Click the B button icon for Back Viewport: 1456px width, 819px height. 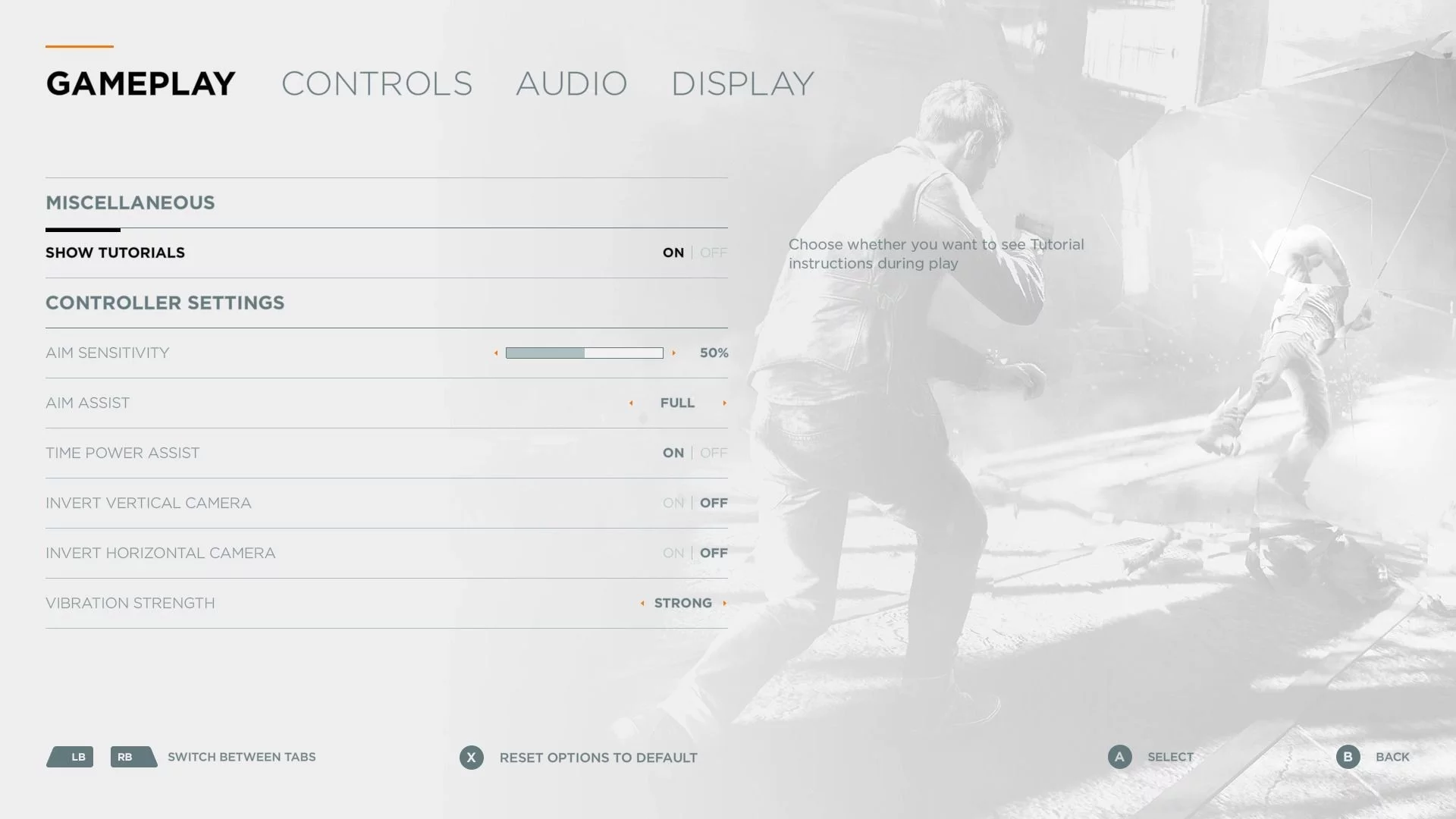point(1348,757)
